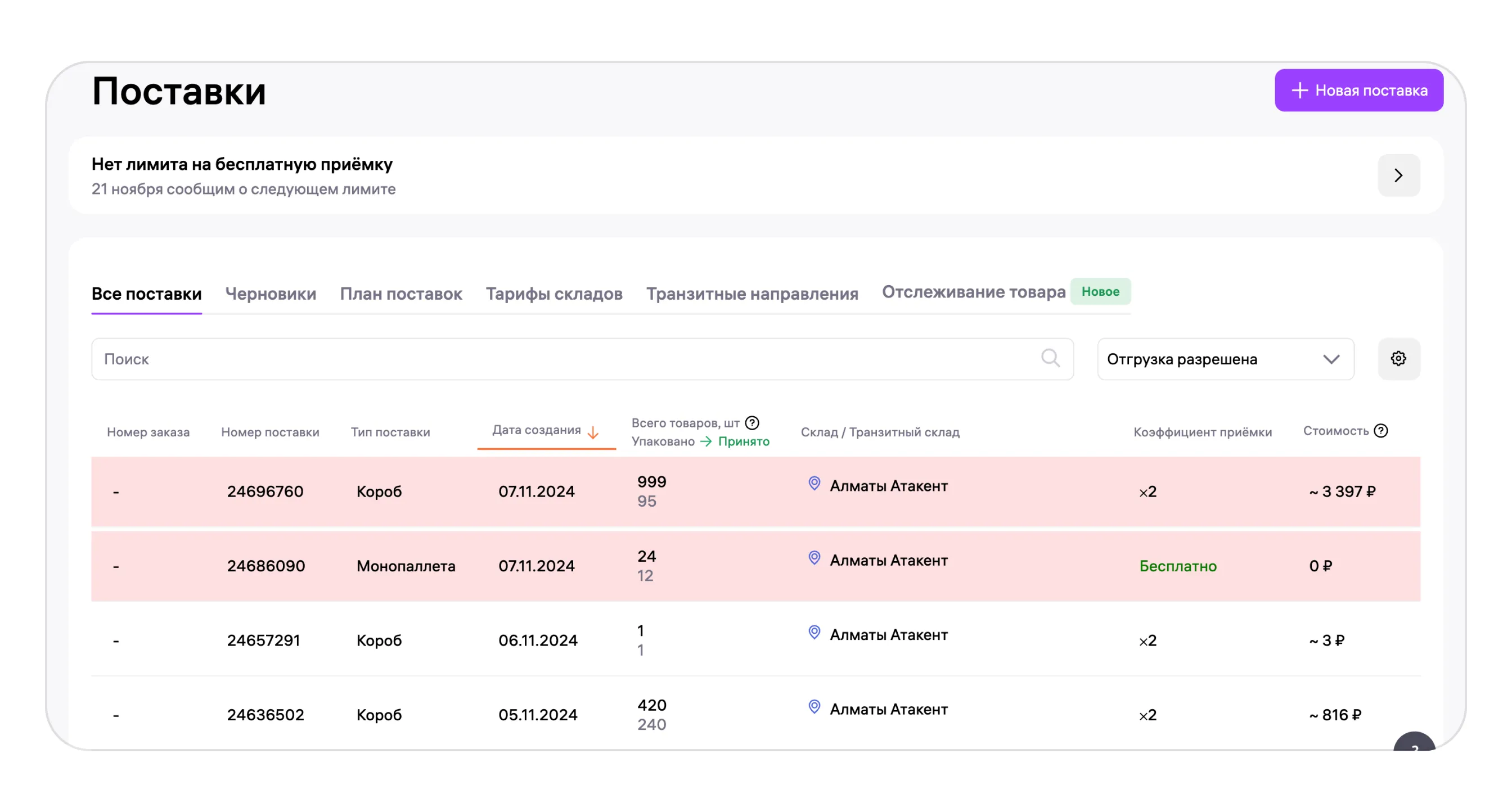Viewport: 1512px width, 812px height.
Task: Click the search magnifier icon
Action: tap(1050, 358)
